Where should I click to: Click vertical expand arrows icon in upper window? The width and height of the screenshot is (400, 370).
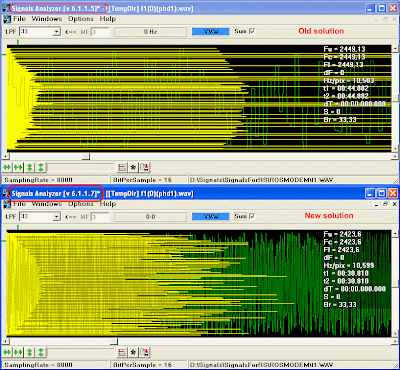(x=29, y=167)
